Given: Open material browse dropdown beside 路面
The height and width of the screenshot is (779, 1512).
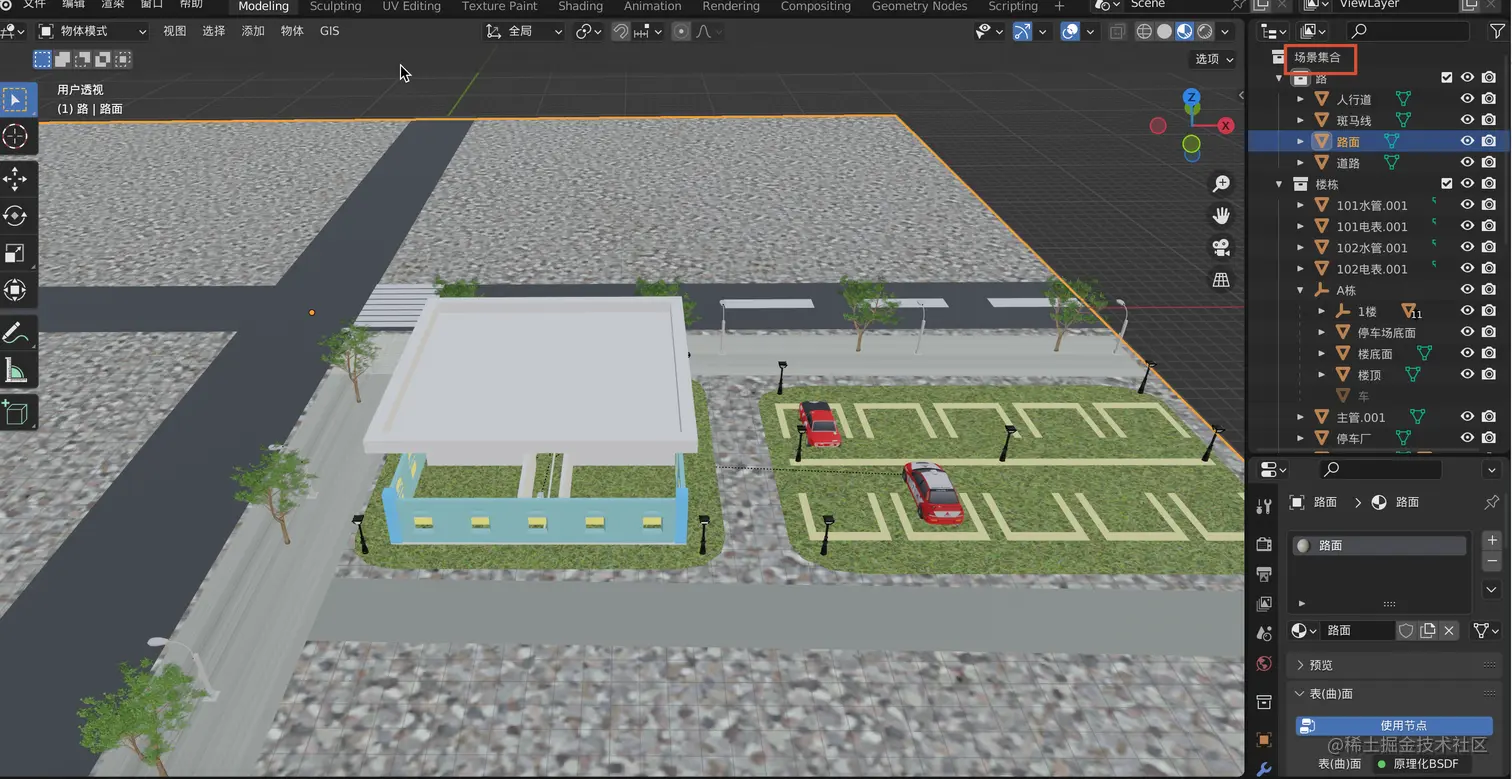Looking at the screenshot, I should (x=1303, y=631).
